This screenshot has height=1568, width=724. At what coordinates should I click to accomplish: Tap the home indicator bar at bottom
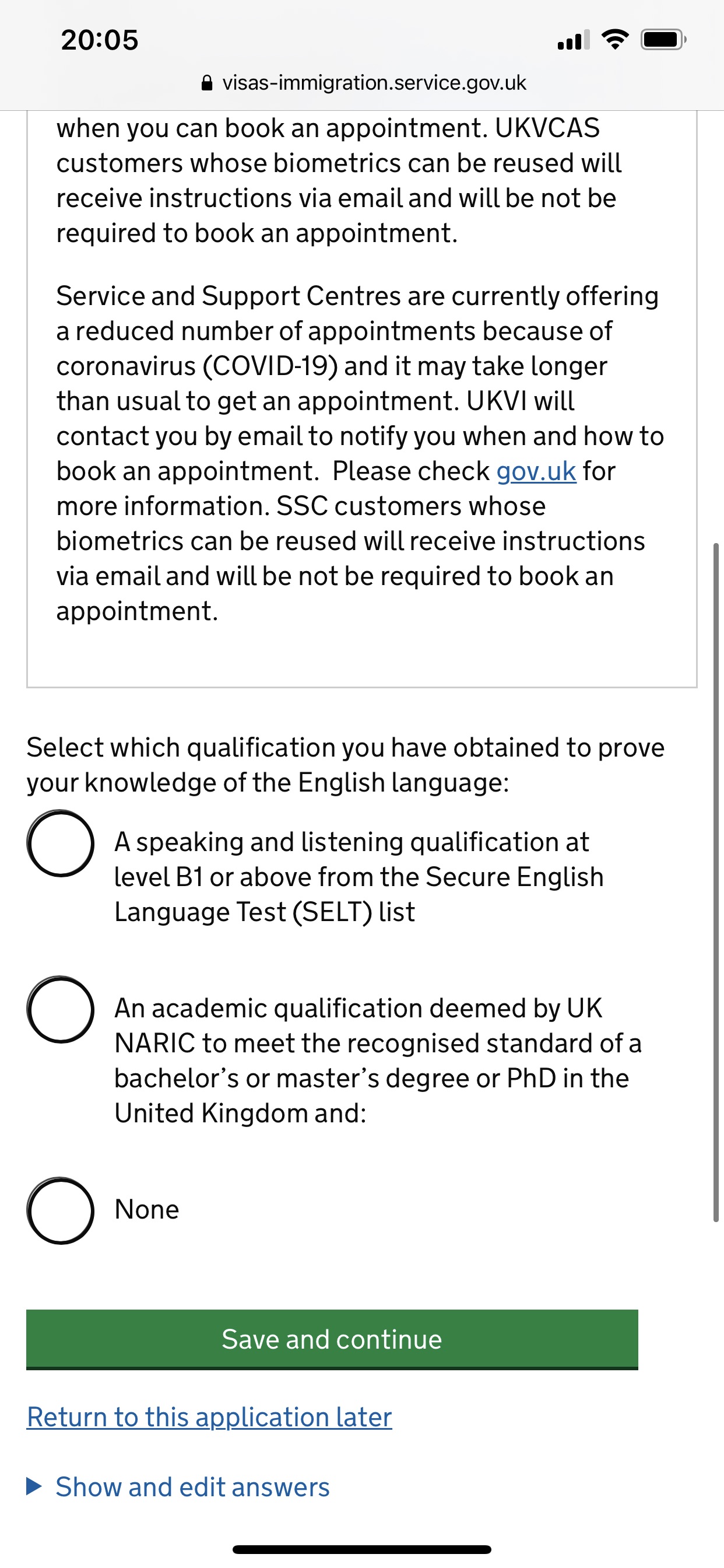362,1549
